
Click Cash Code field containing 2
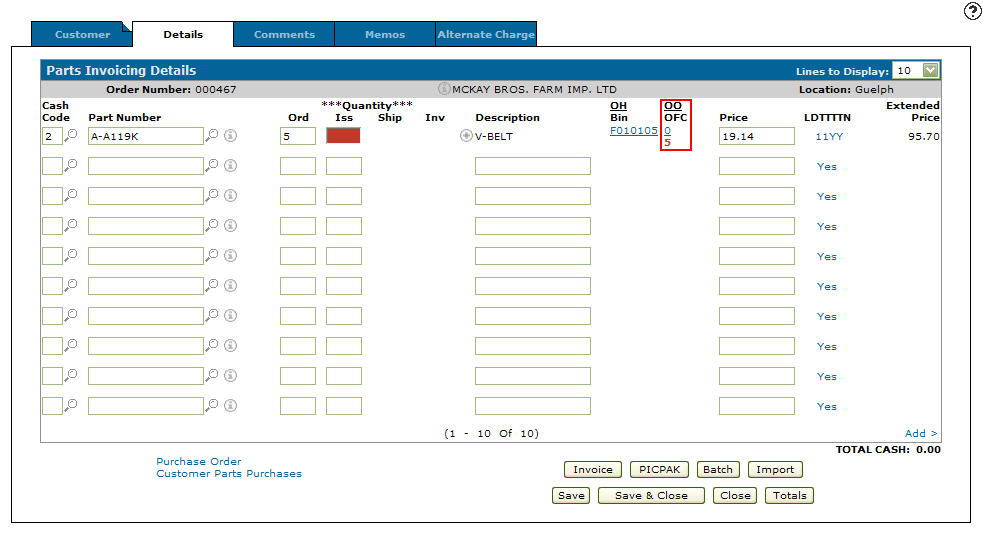point(52,136)
